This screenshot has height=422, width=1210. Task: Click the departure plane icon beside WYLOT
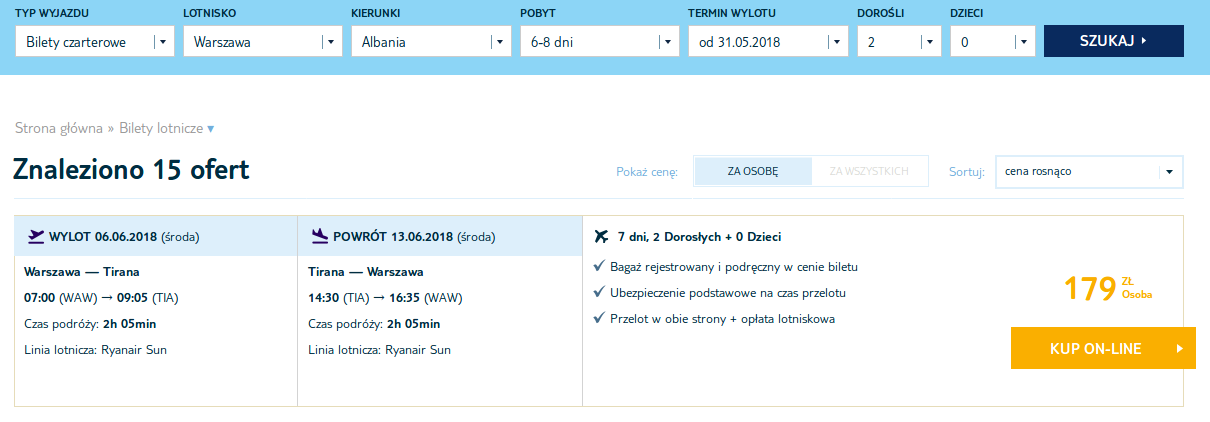[36, 237]
